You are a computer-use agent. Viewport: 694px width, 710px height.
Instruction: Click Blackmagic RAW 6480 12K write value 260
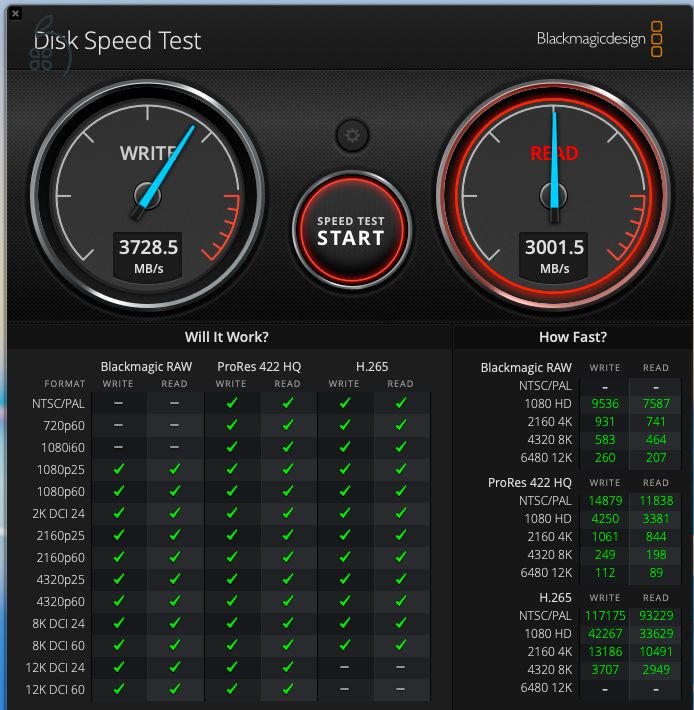click(x=605, y=458)
